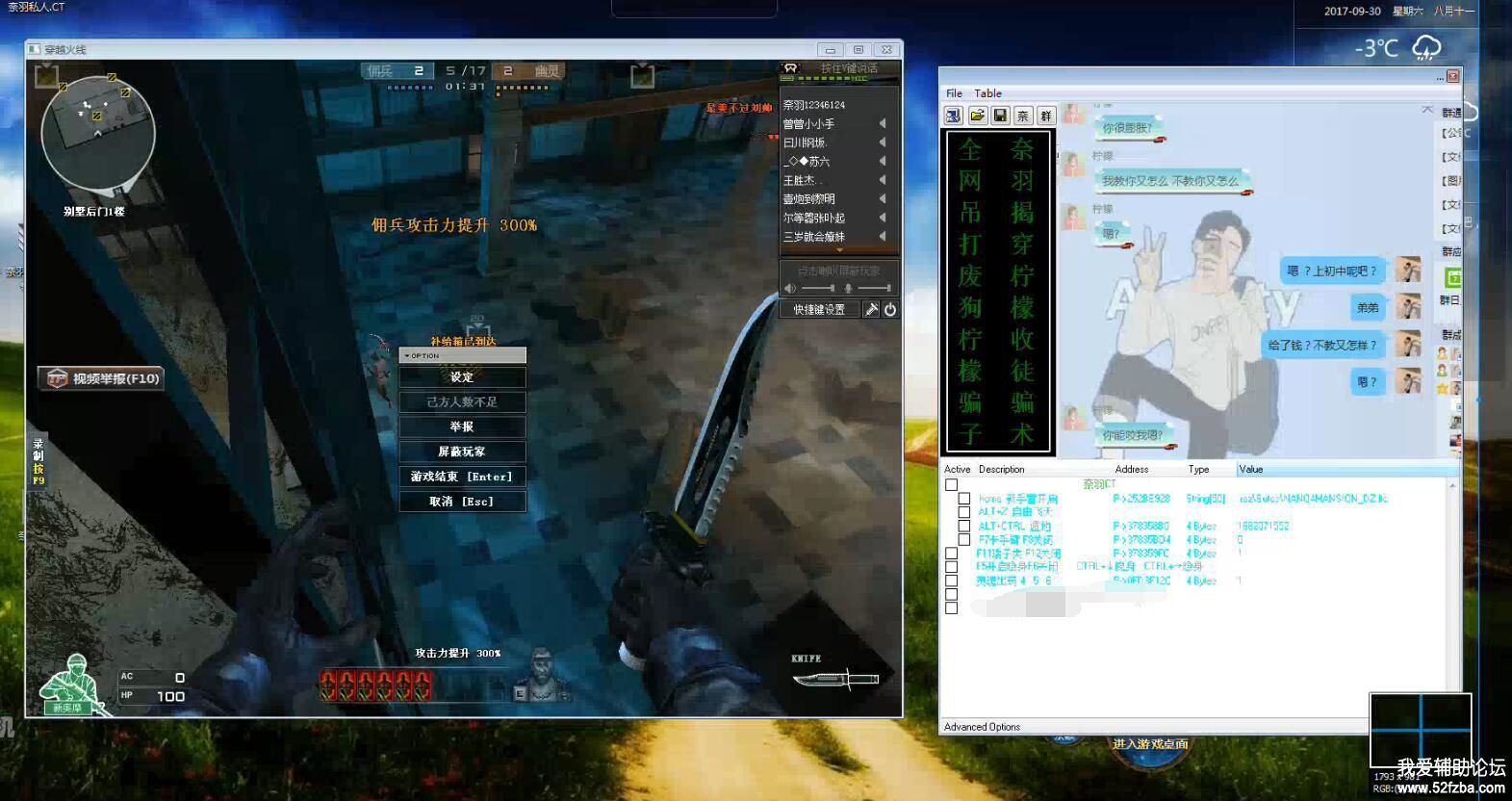Image resolution: width=1512 pixels, height=801 pixels.
Task: Open the File menu
Action: tap(954, 93)
